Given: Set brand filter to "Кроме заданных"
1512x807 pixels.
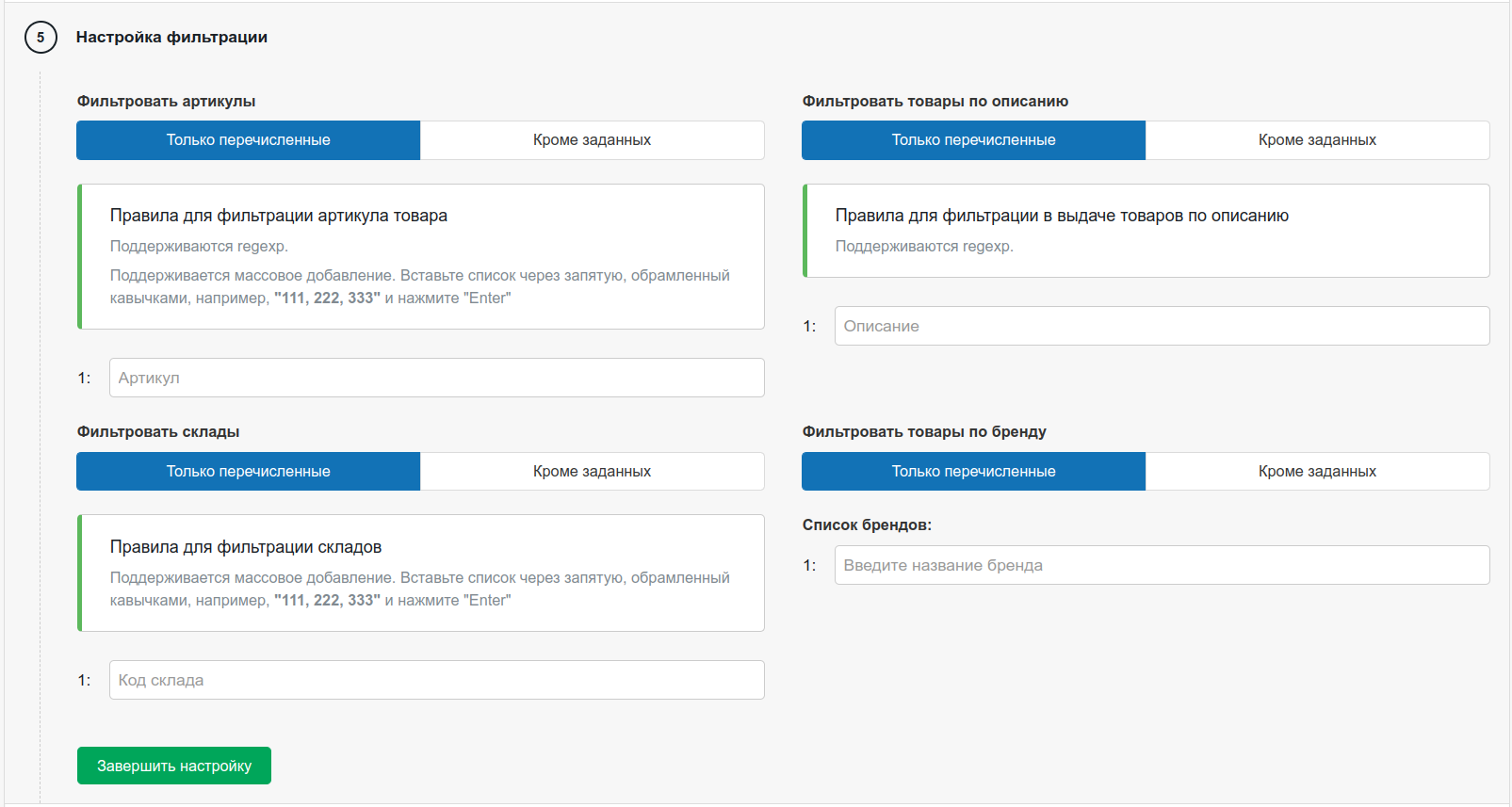Looking at the screenshot, I should coord(1317,472).
